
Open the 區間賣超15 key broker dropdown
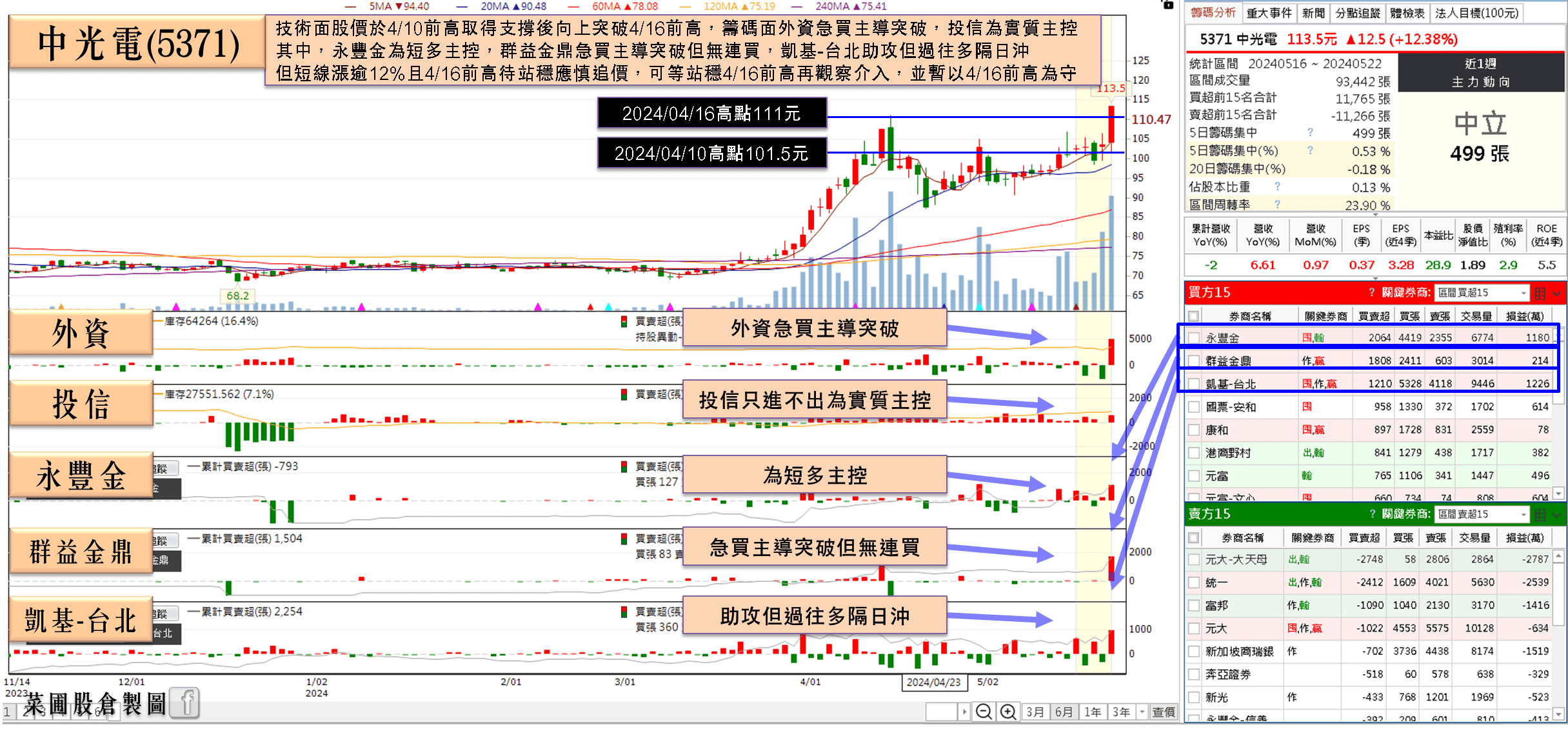pyautogui.click(x=1482, y=514)
